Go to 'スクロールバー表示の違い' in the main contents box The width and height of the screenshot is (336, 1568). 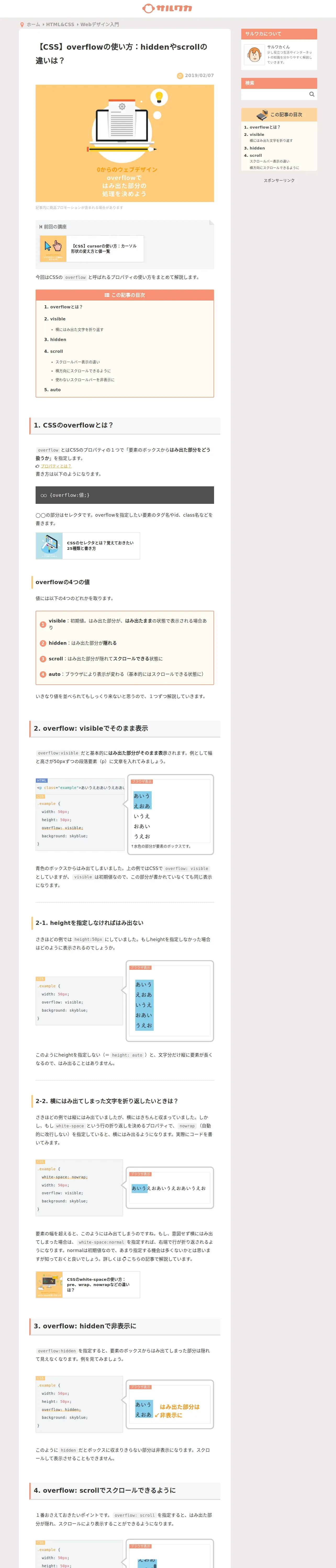tap(77, 362)
